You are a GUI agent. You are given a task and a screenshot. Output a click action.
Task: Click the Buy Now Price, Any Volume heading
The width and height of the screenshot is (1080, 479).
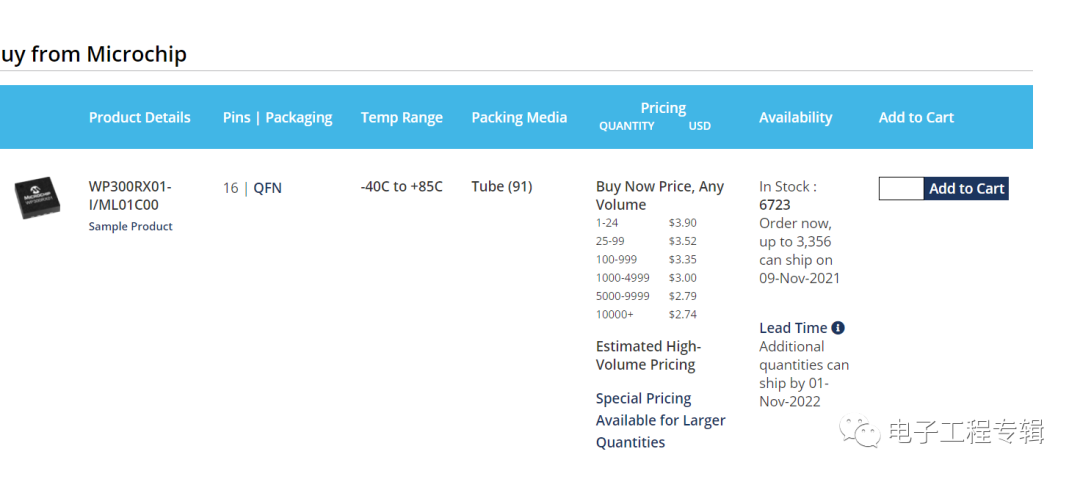pyautogui.click(x=660, y=196)
